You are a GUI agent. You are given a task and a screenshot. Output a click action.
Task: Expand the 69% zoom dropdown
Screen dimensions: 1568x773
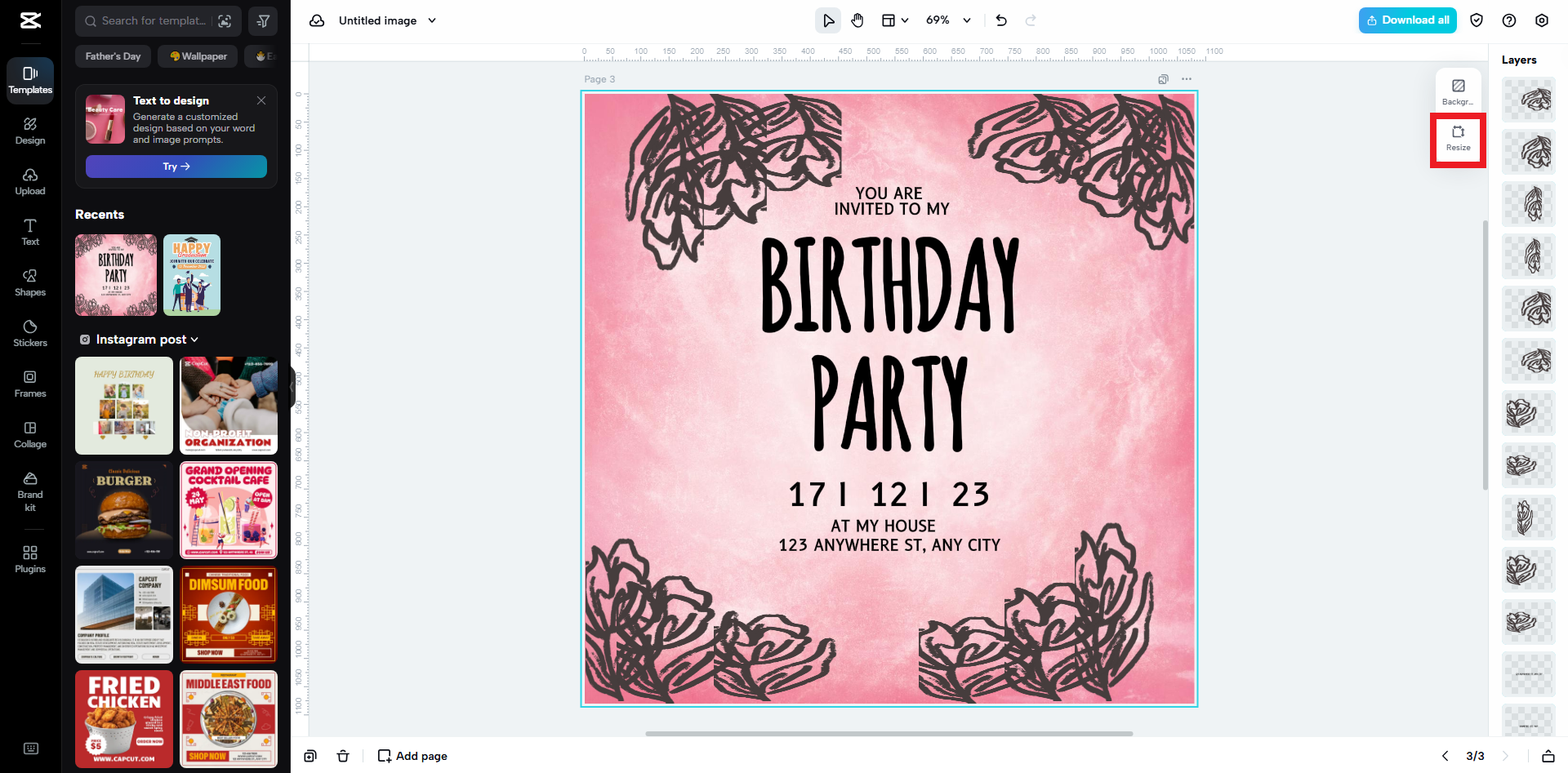pos(967,20)
